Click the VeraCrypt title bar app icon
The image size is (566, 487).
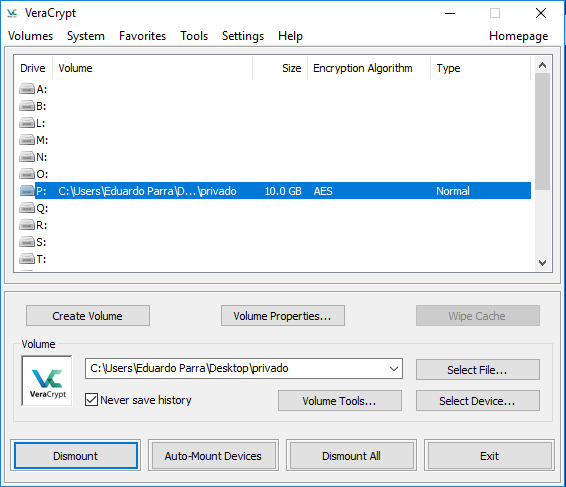point(12,13)
